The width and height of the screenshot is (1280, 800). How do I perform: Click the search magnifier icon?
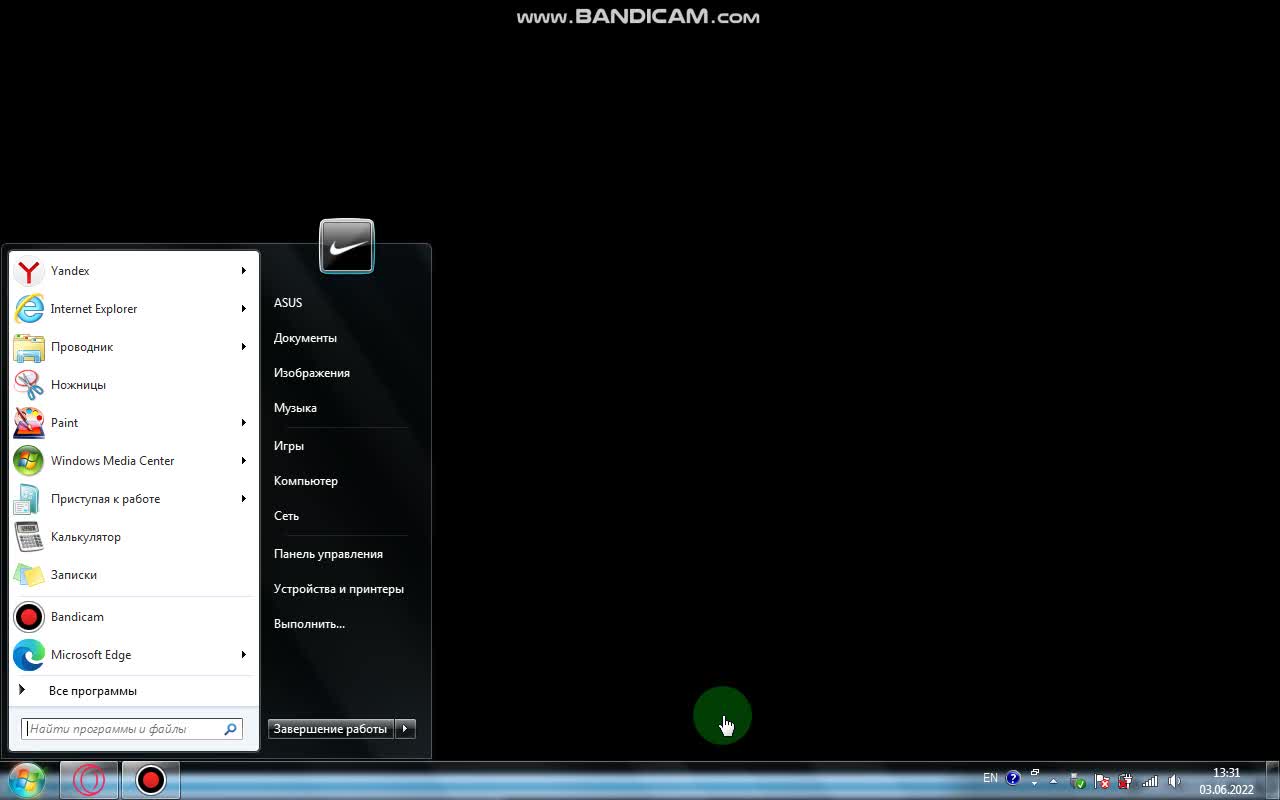[x=231, y=729]
